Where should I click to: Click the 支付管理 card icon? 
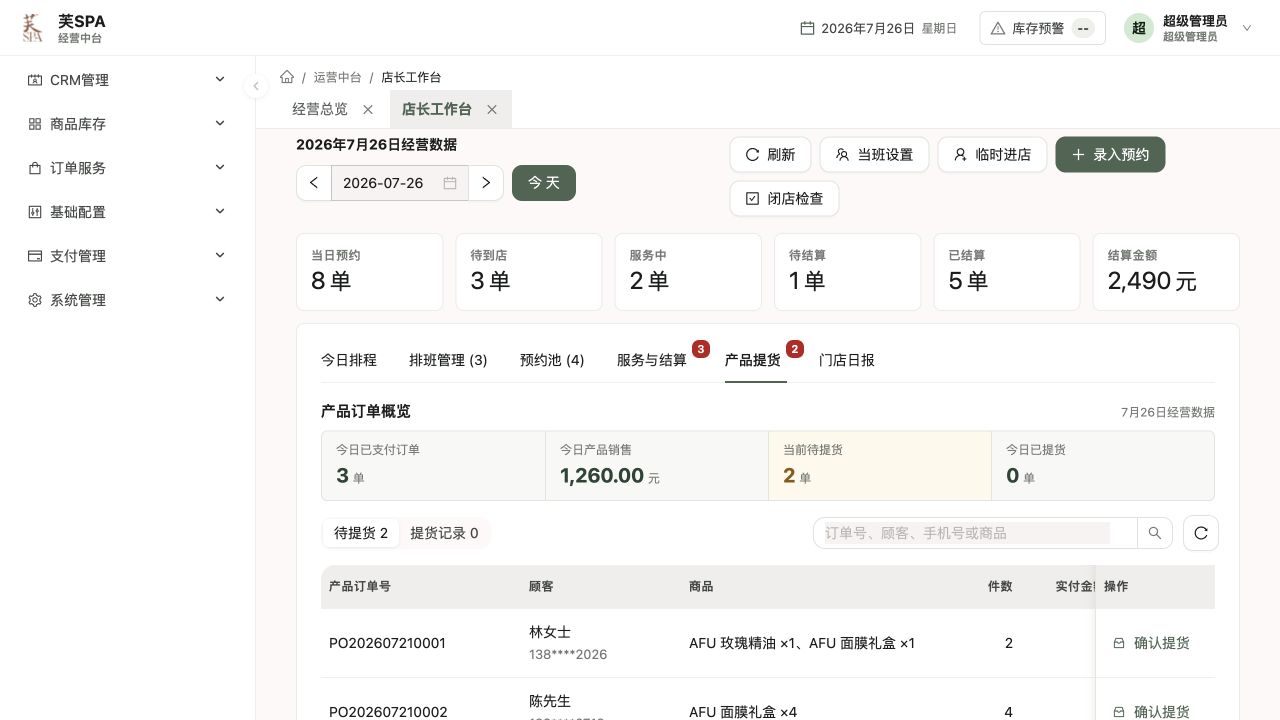coord(35,256)
